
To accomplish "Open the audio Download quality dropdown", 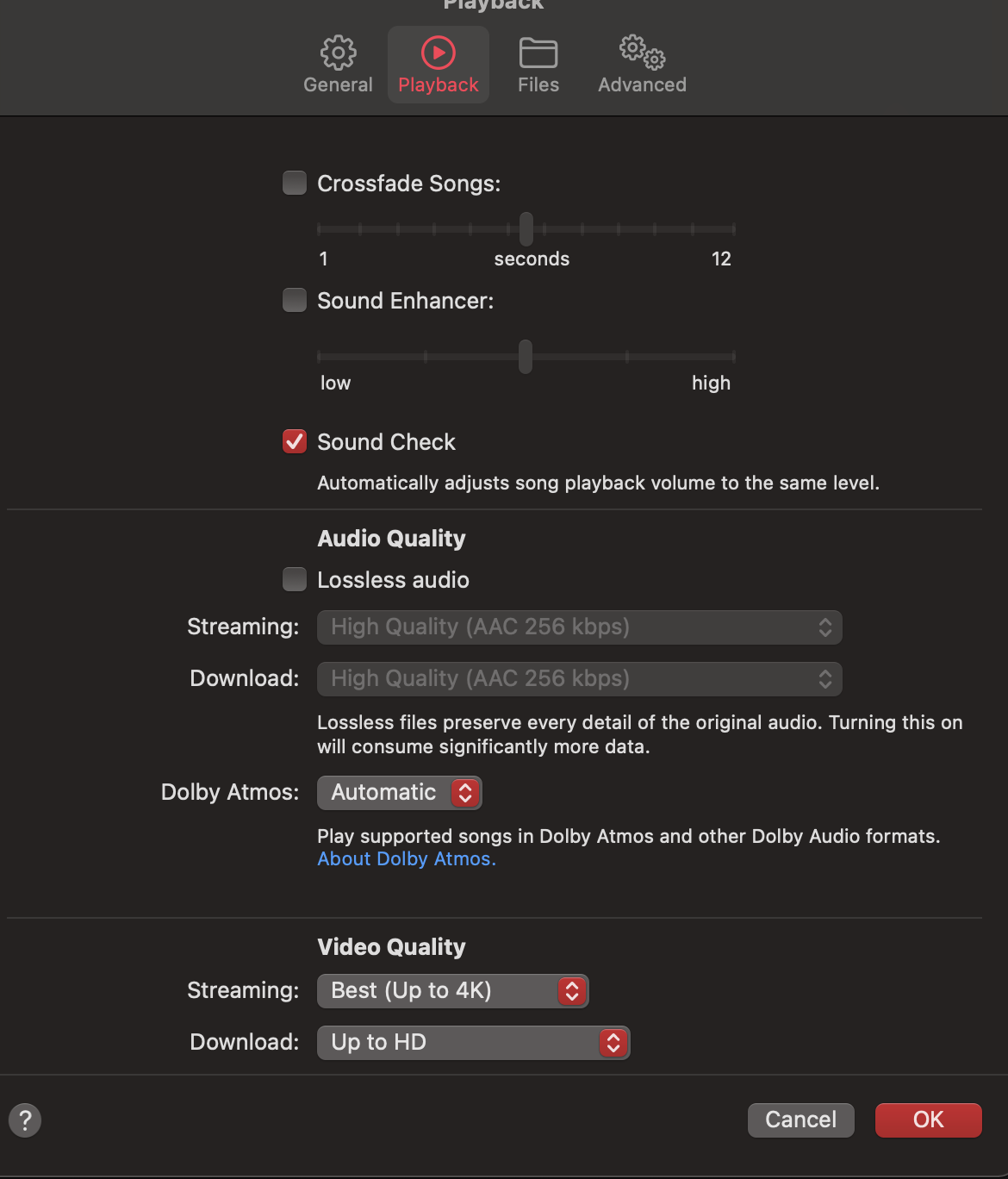I will [x=579, y=679].
